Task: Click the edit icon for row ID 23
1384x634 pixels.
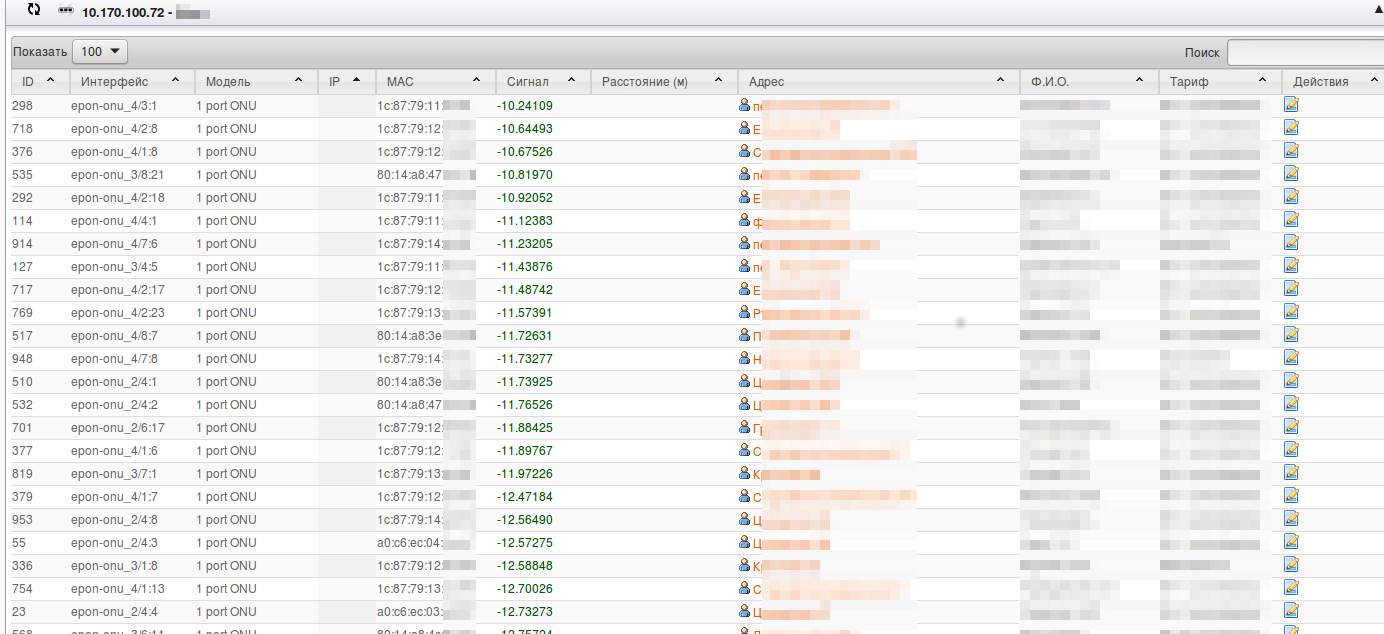Action: 1291,610
